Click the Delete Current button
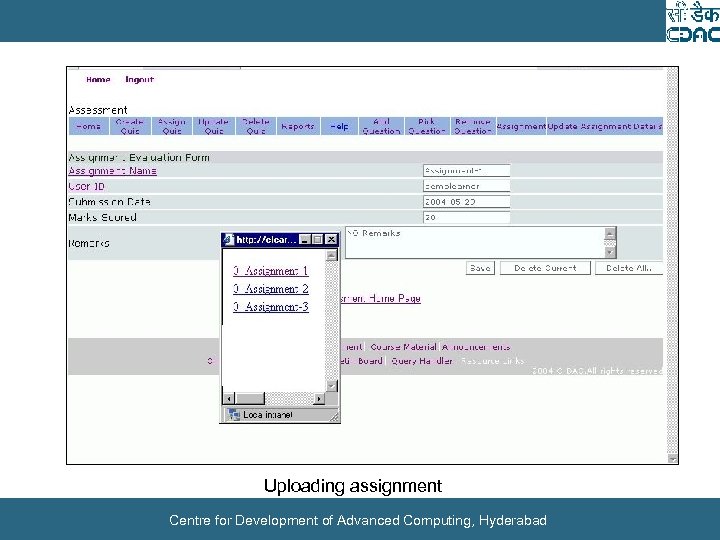720x540 pixels. [x=545, y=268]
